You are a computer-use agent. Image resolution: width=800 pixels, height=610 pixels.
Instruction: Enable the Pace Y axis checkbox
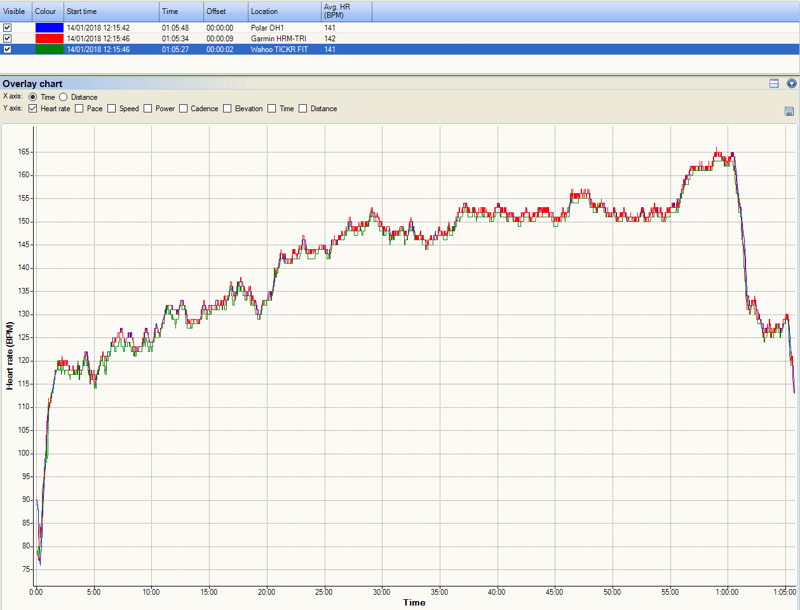point(79,109)
